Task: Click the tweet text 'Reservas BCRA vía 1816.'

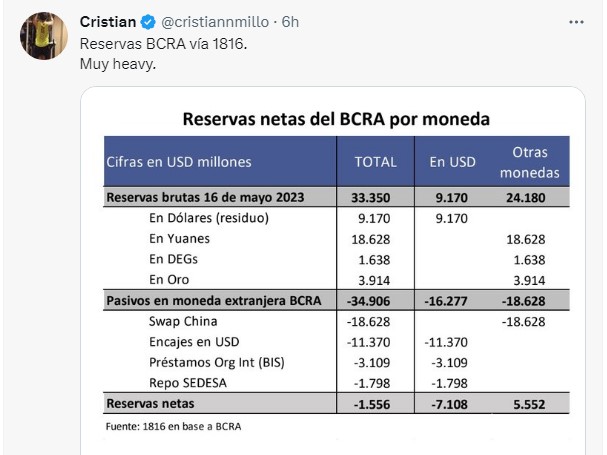Action: (x=163, y=44)
